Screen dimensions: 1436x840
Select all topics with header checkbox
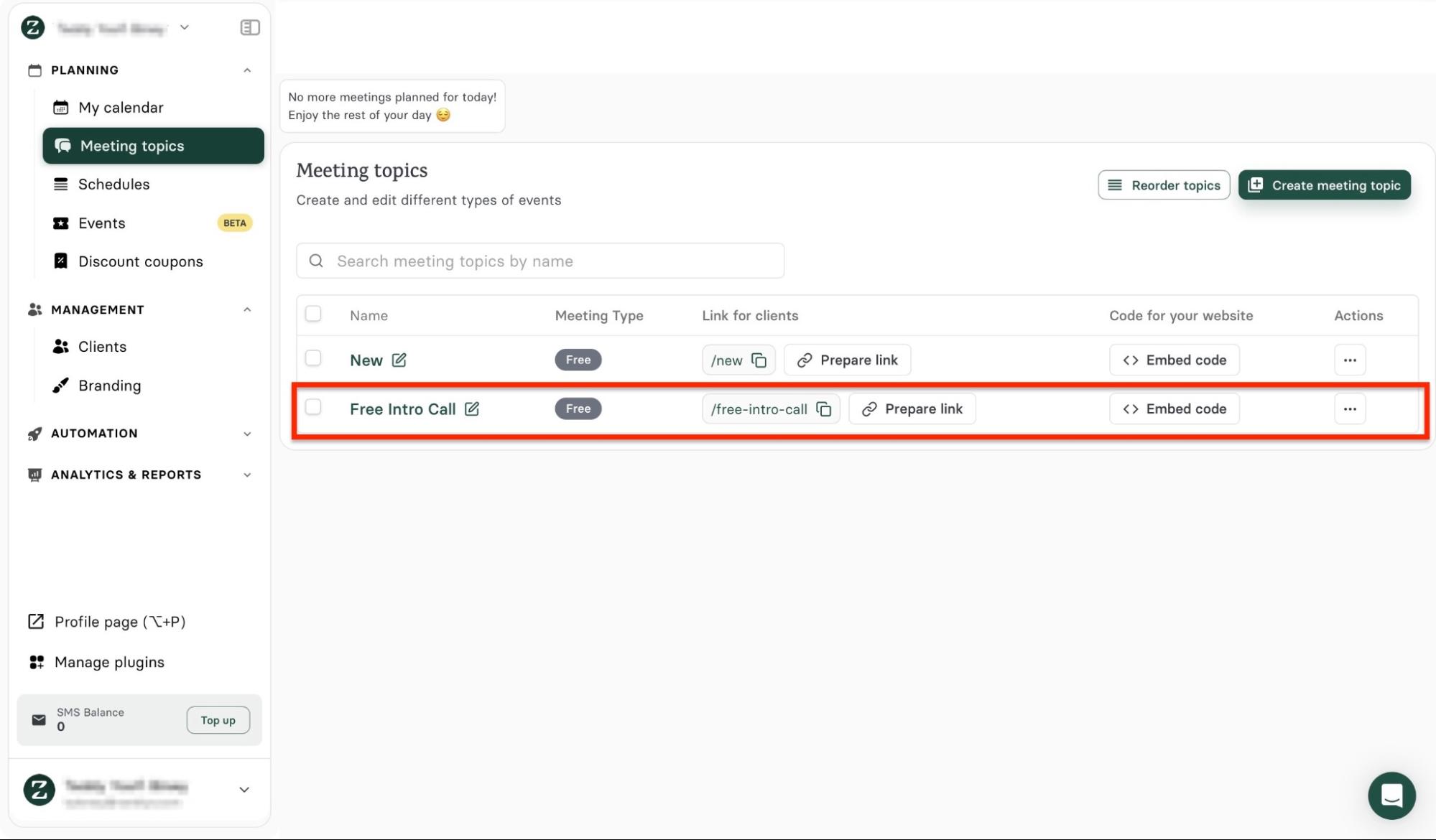click(313, 314)
